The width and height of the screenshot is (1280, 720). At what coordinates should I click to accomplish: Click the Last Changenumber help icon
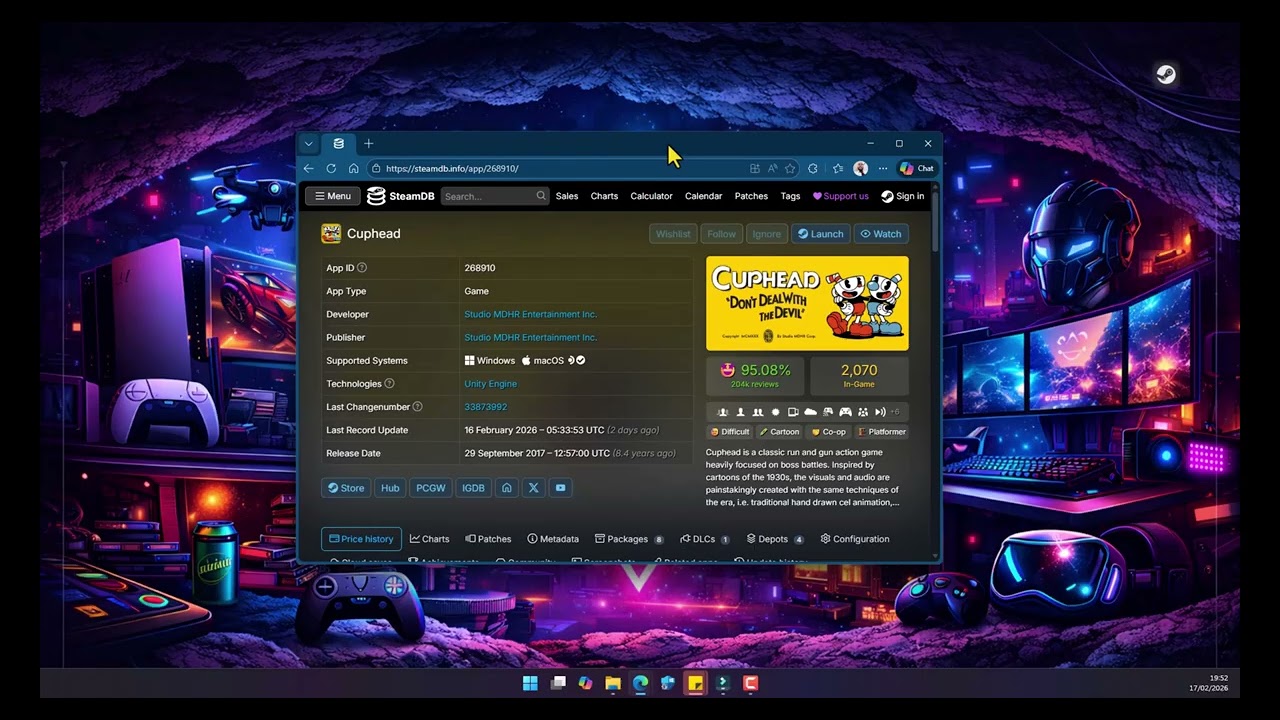417,407
